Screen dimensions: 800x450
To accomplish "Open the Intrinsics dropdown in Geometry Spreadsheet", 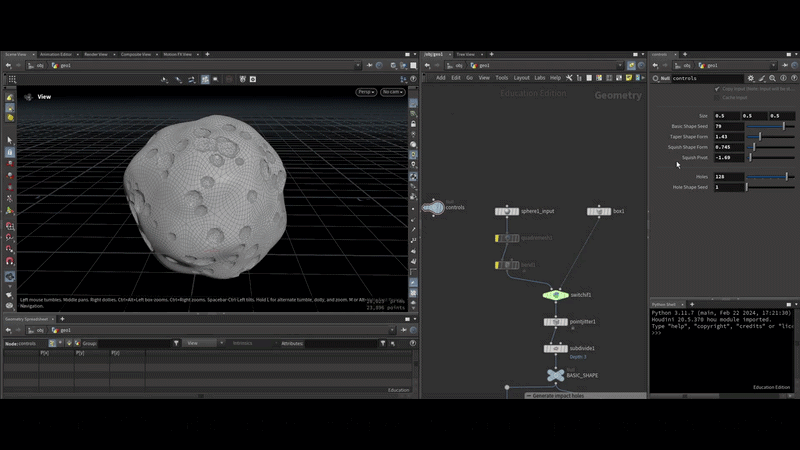I will (251, 343).
